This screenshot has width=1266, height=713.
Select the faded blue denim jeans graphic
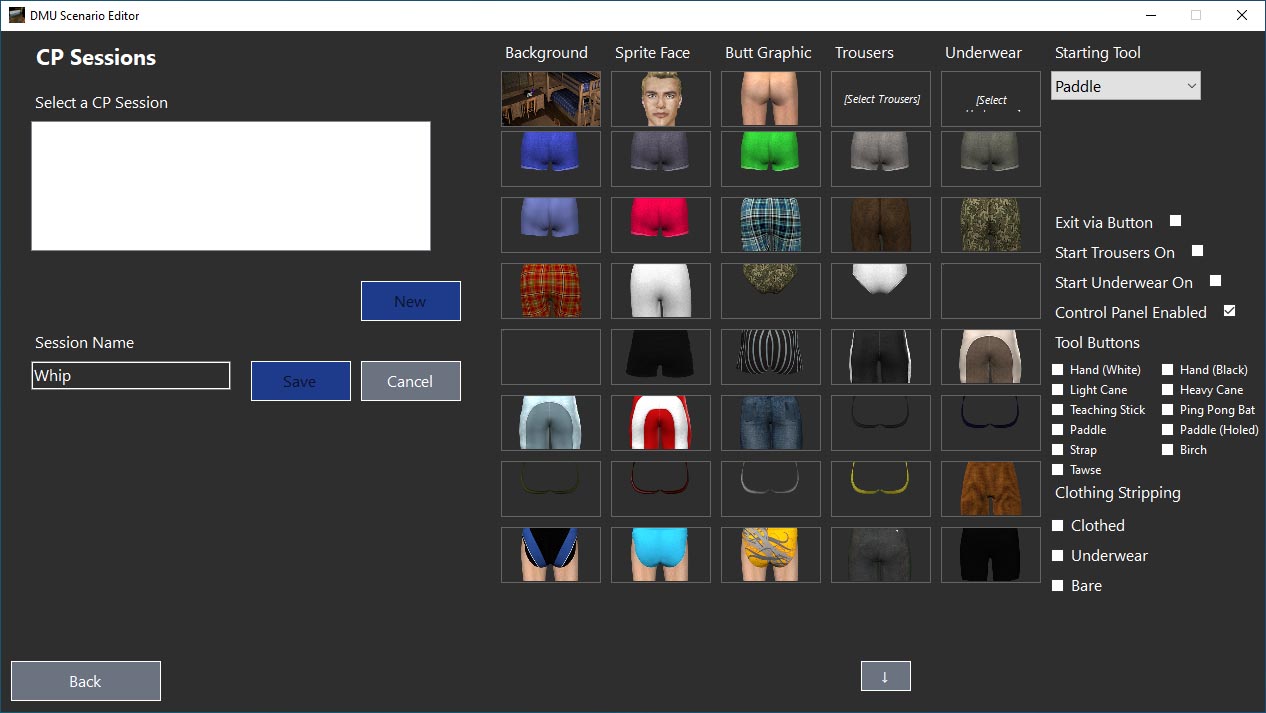point(771,422)
